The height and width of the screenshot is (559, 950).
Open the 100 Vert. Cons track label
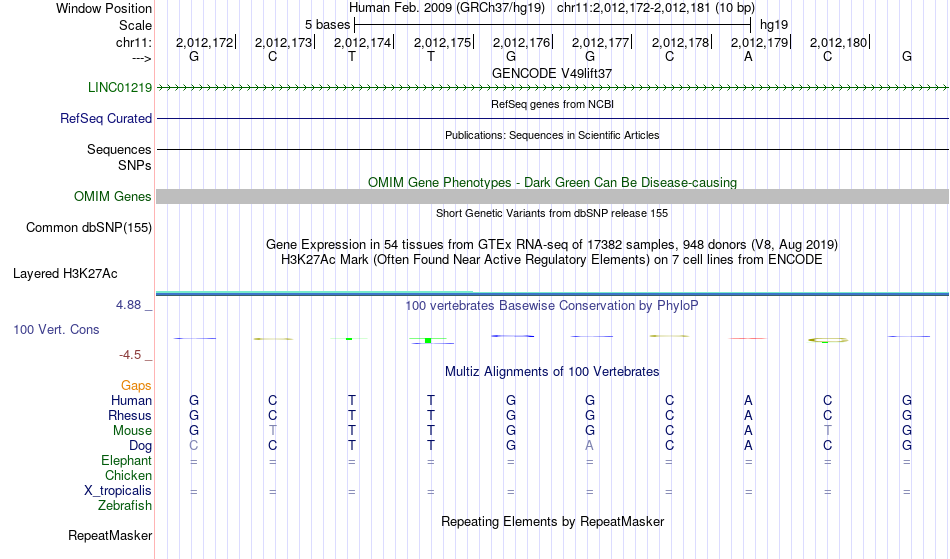coord(56,329)
